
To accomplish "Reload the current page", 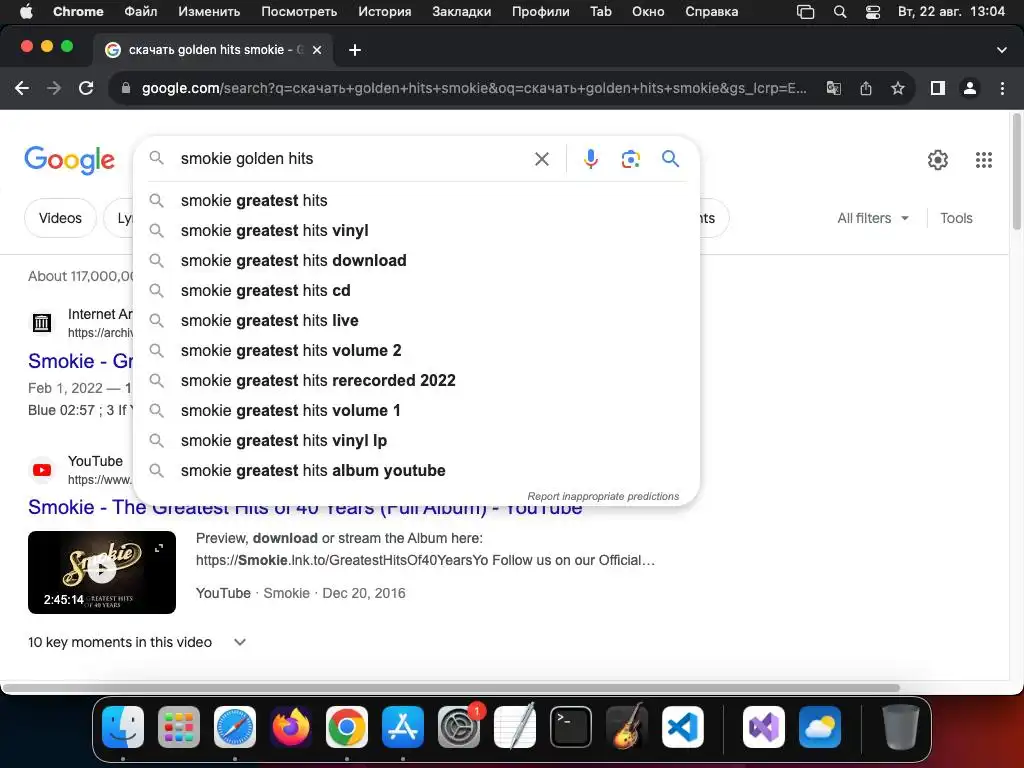I will point(86,88).
